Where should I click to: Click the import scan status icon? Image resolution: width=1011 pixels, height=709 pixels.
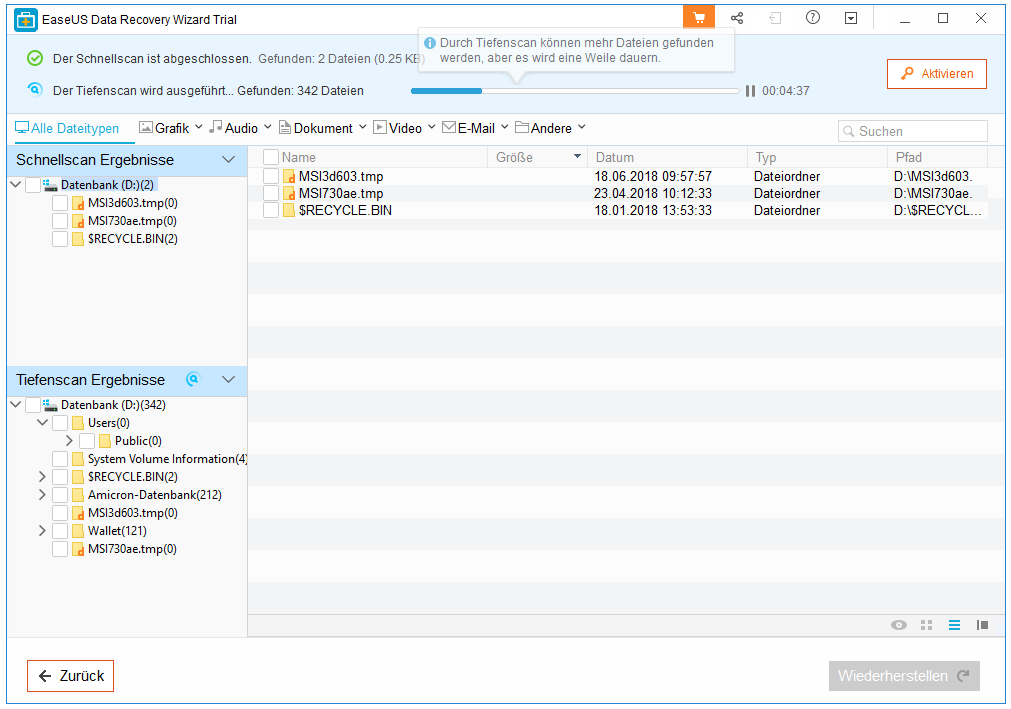[x=775, y=18]
